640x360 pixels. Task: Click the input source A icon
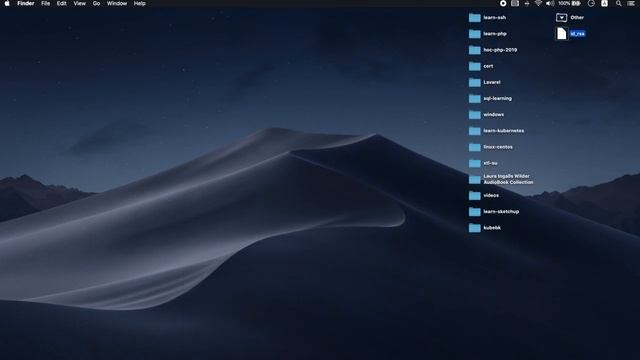pos(604,3)
